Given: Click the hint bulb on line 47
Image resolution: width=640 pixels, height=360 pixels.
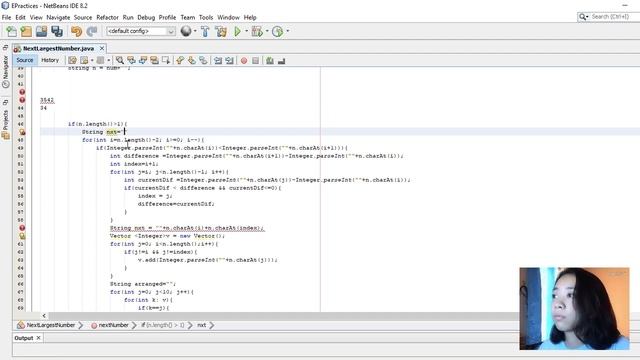Looking at the screenshot, I should tap(22, 132).
